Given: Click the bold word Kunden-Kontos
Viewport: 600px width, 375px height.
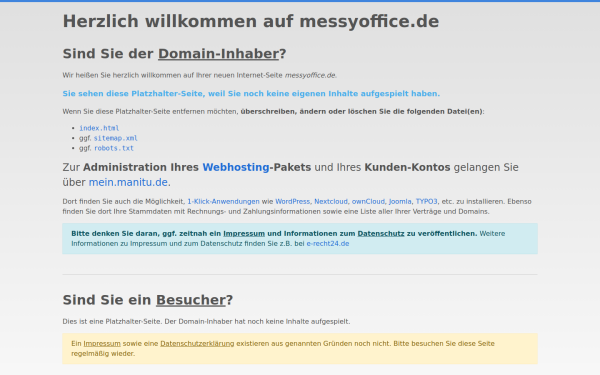Looking at the screenshot, I should coord(407,168).
